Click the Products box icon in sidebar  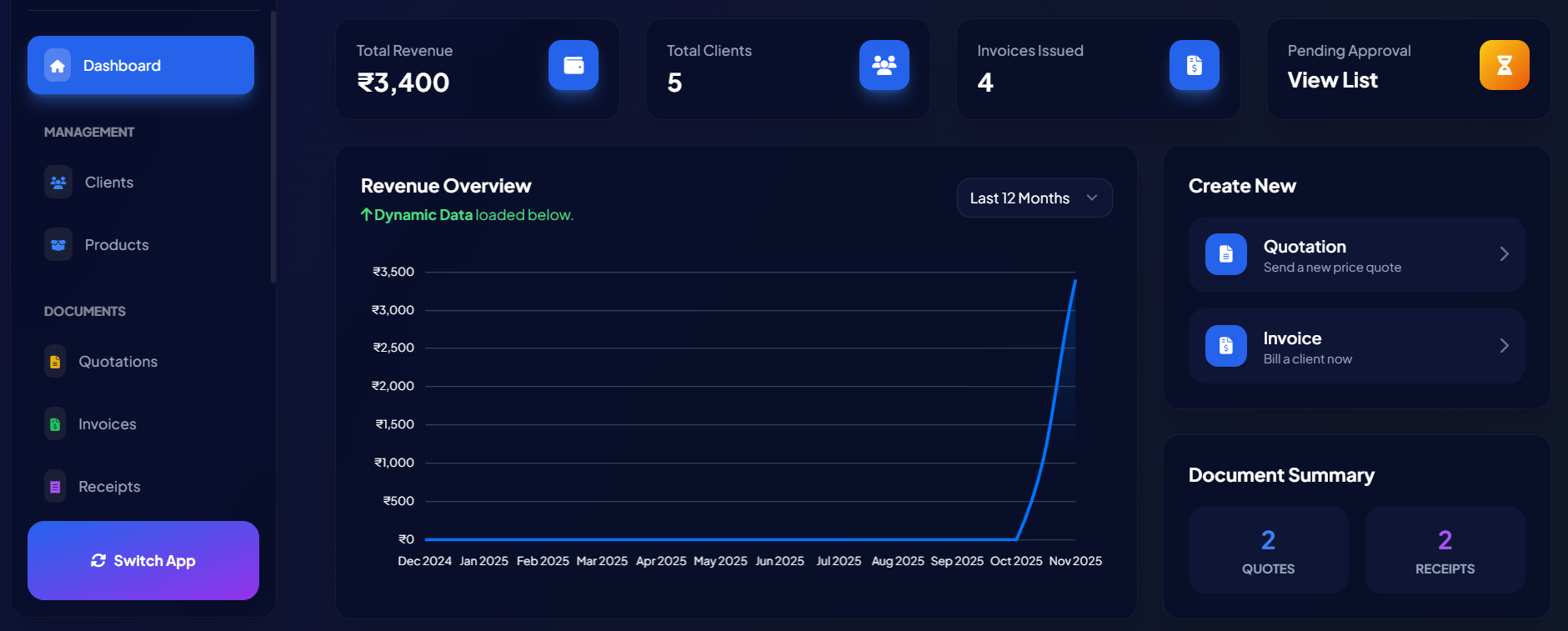coord(58,245)
